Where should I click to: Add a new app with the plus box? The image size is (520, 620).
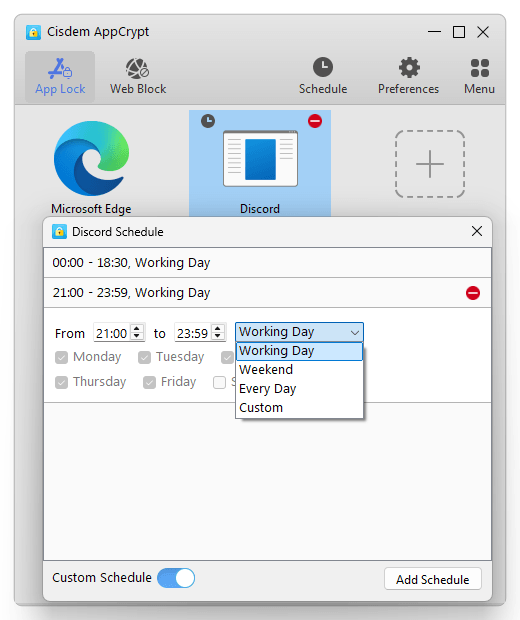(430, 164)
